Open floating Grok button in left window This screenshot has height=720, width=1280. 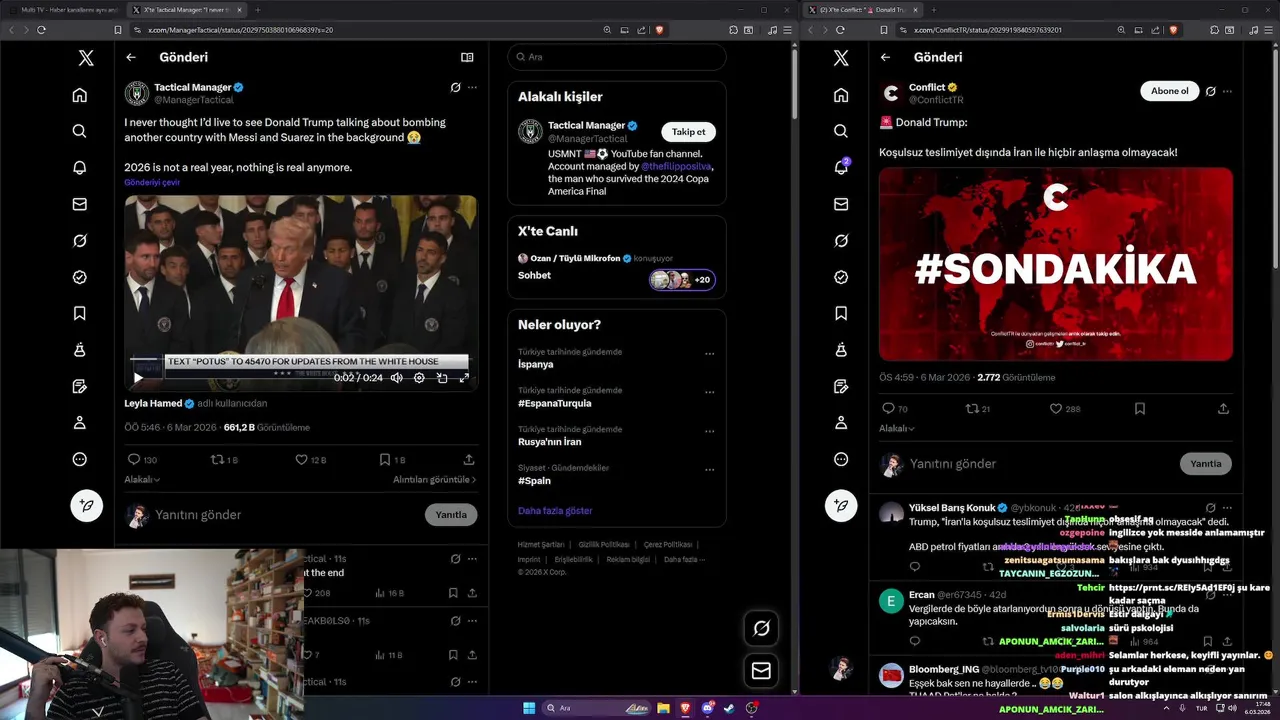click(x=761, y=628)
